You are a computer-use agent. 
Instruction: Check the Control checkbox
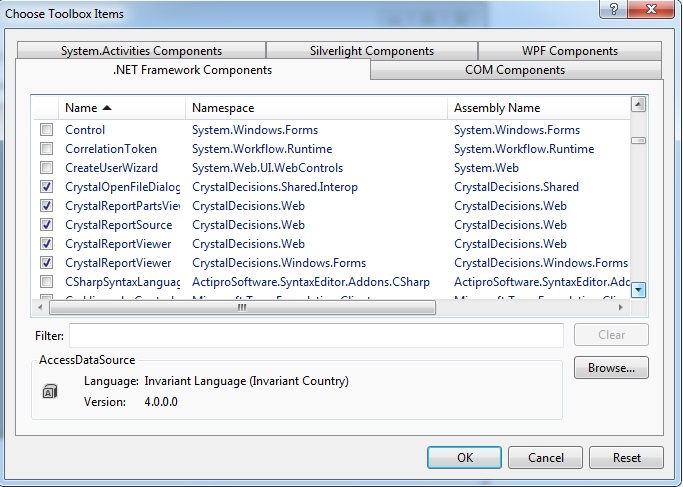coord(47,130)
